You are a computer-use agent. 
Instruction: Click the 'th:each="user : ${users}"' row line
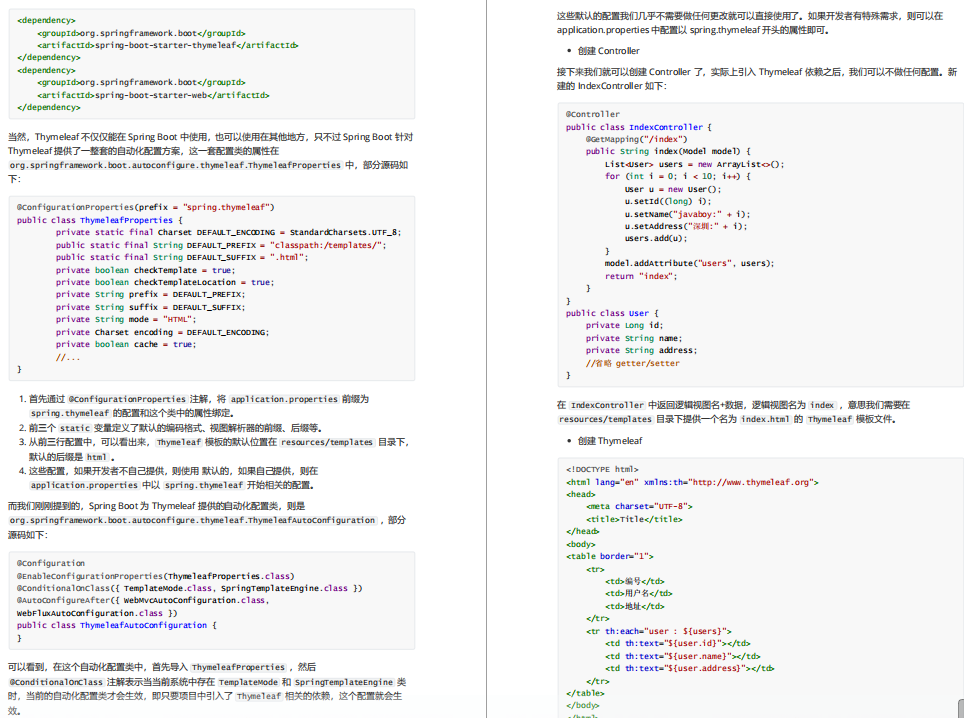658,631
